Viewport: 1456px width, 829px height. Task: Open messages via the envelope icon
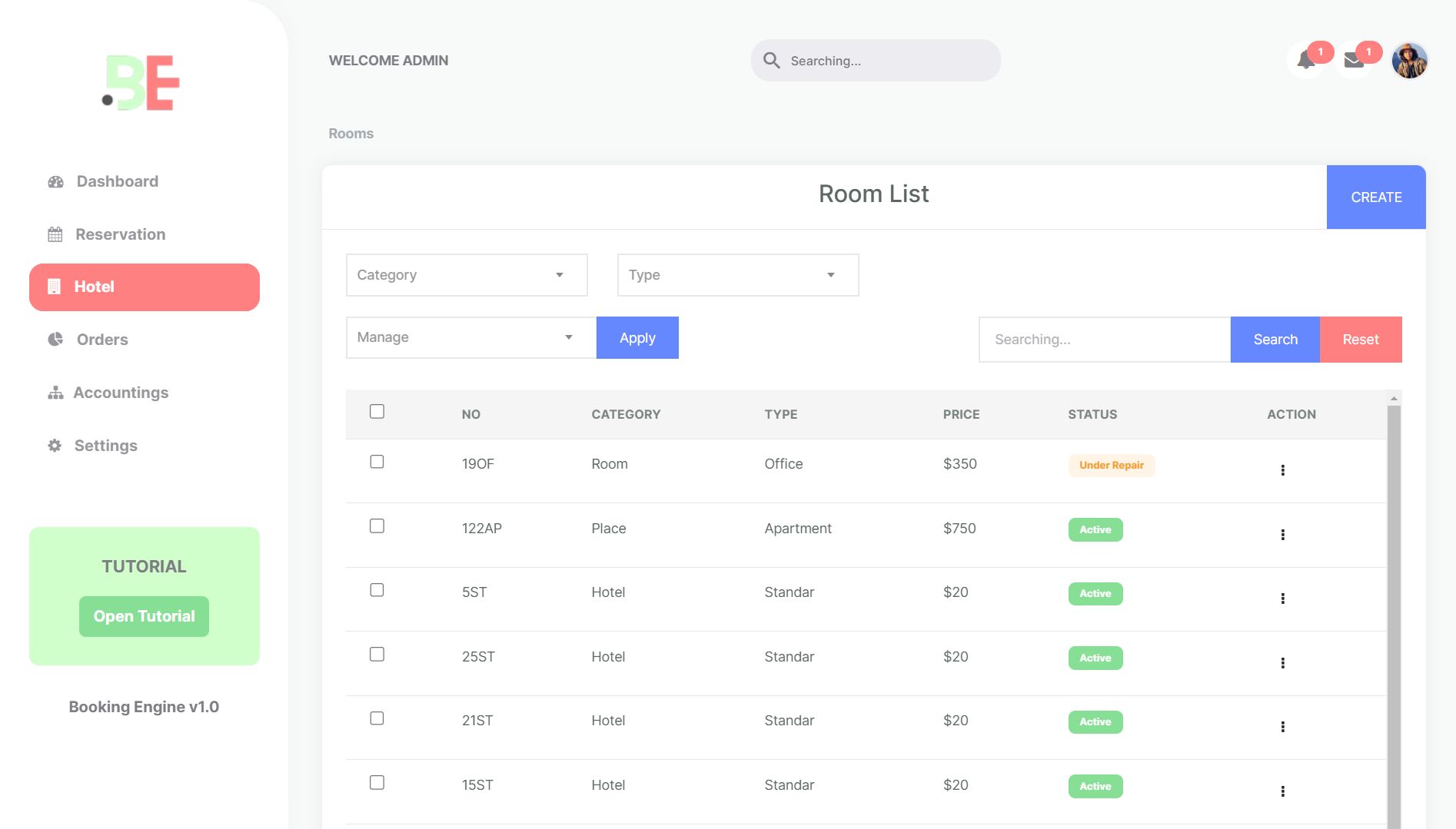[1353, 59]
